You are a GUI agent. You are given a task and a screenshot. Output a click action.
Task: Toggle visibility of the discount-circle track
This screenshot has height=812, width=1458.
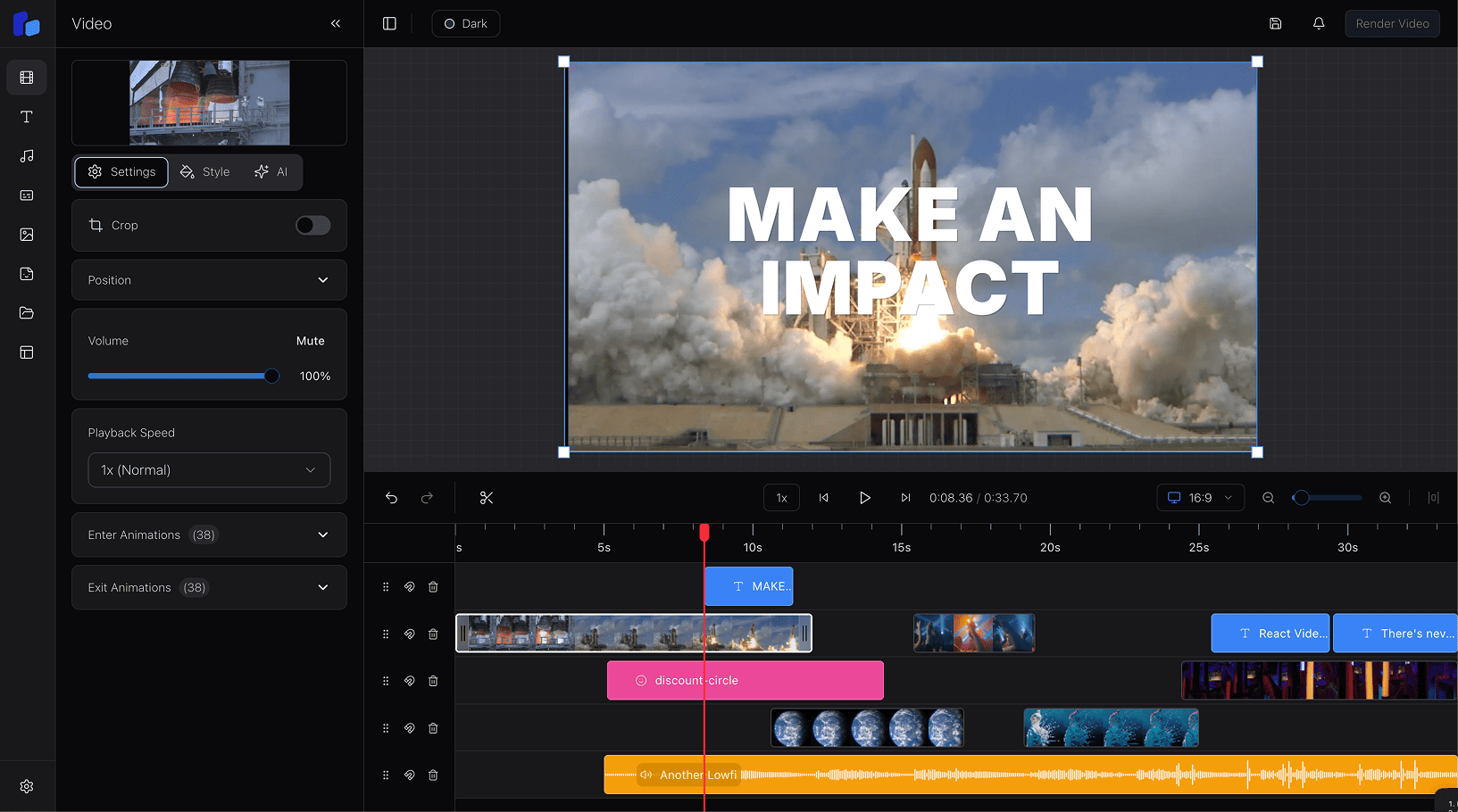tap(409, 681)
